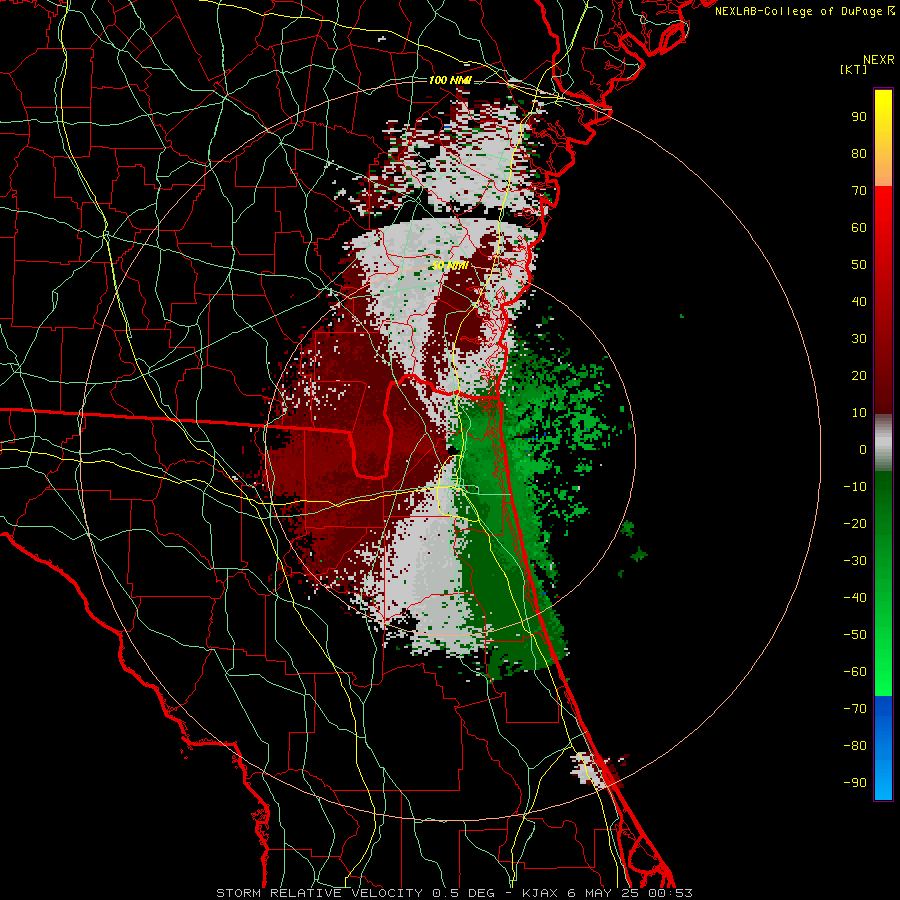This screenshot has width=900, height=900.
Task: Click the positive 50 knot scale label
Action: pyautogui.click(x=859, y=265)
